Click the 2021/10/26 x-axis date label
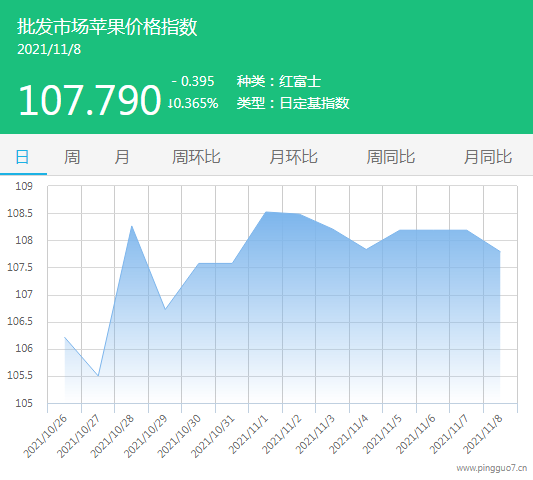 click(45, 436)
